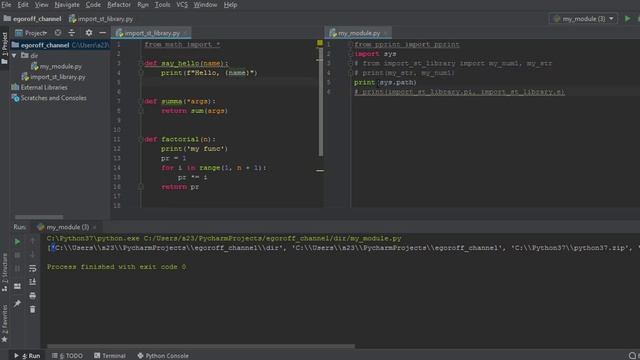Click the pause output icon in Run panel

click(17, 269)
